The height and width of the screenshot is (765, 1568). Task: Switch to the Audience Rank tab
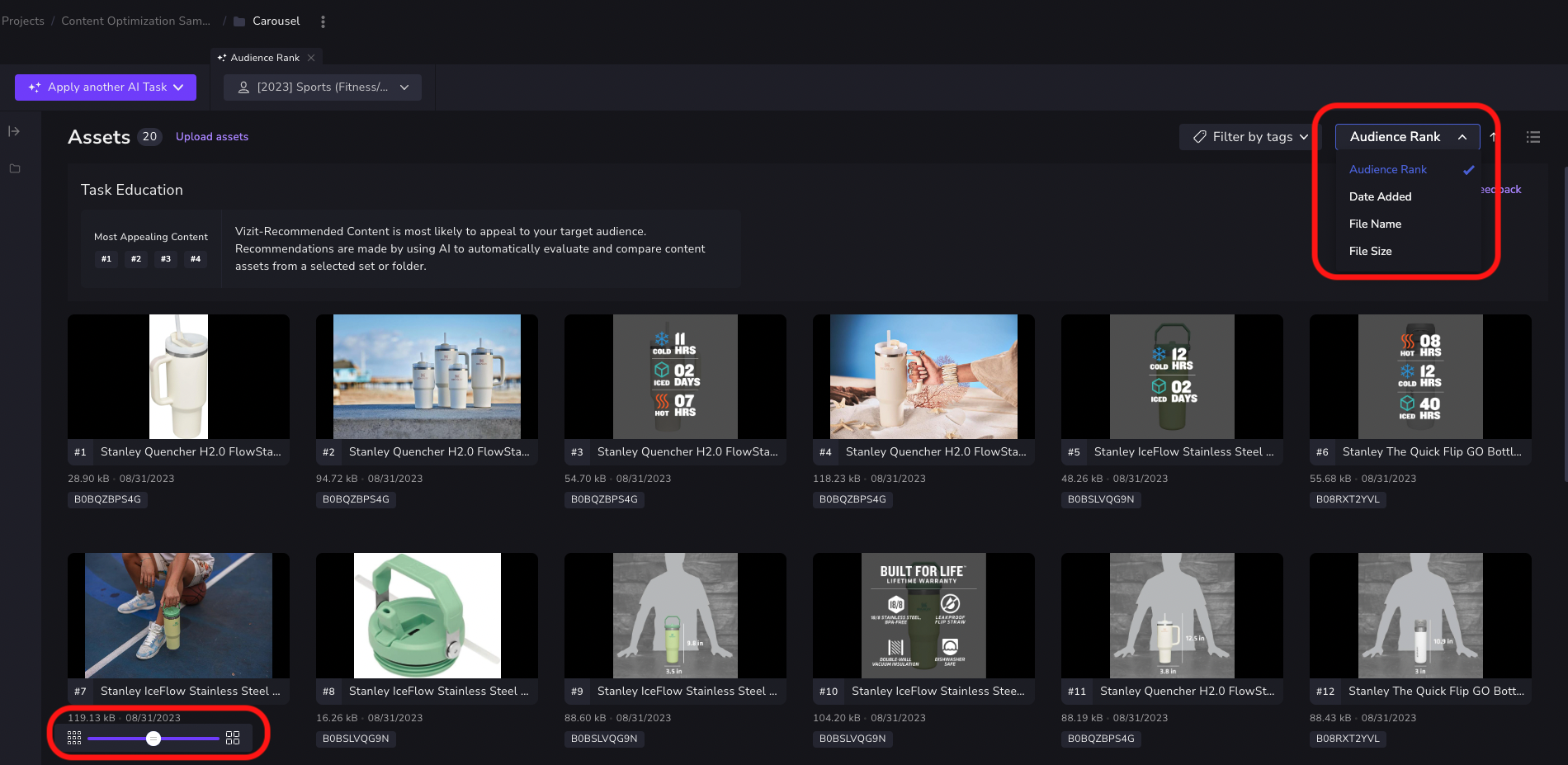pyautogui.click(x=264, y=58)
